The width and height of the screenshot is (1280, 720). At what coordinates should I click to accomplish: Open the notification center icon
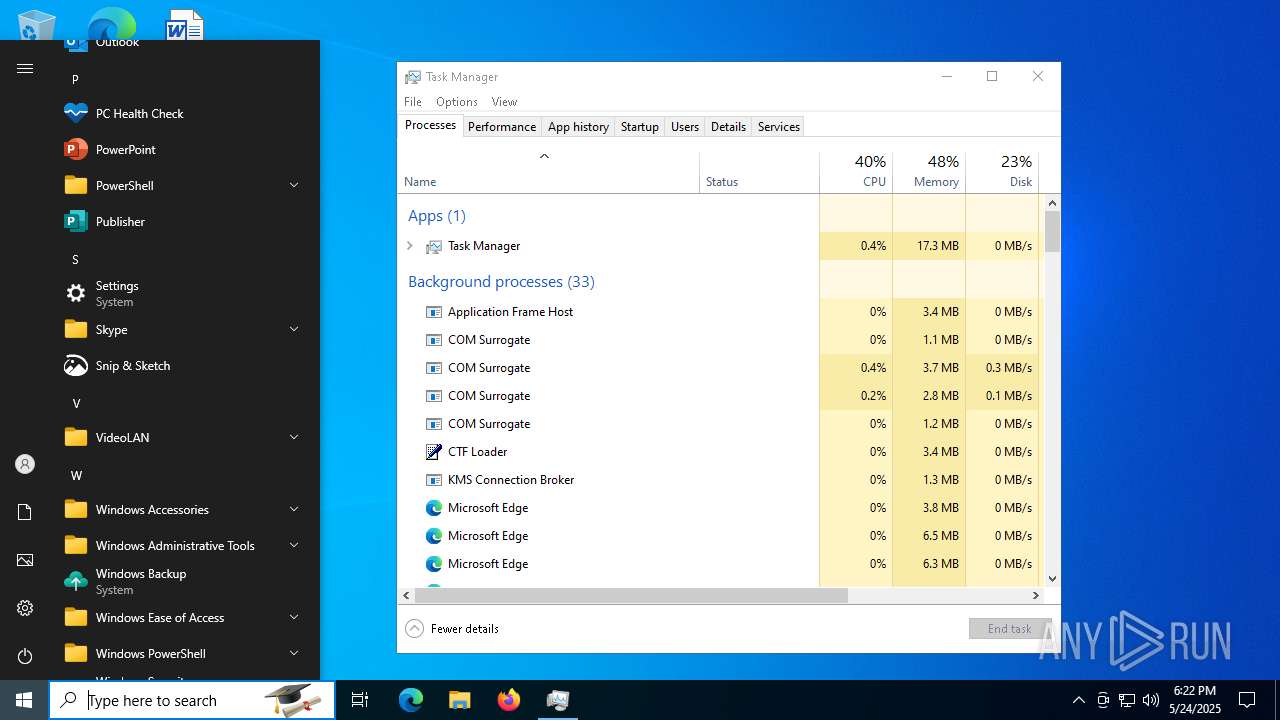coord(1247,700)
